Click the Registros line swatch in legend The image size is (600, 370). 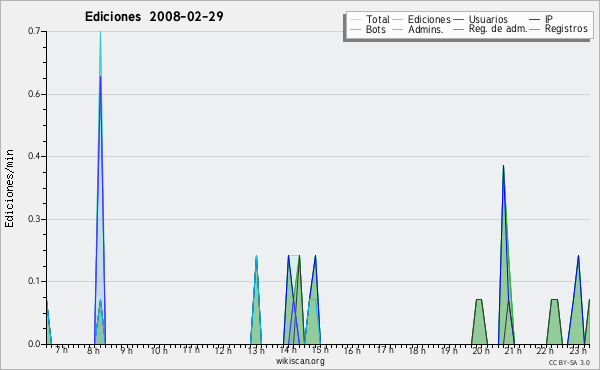click(535, 29)
